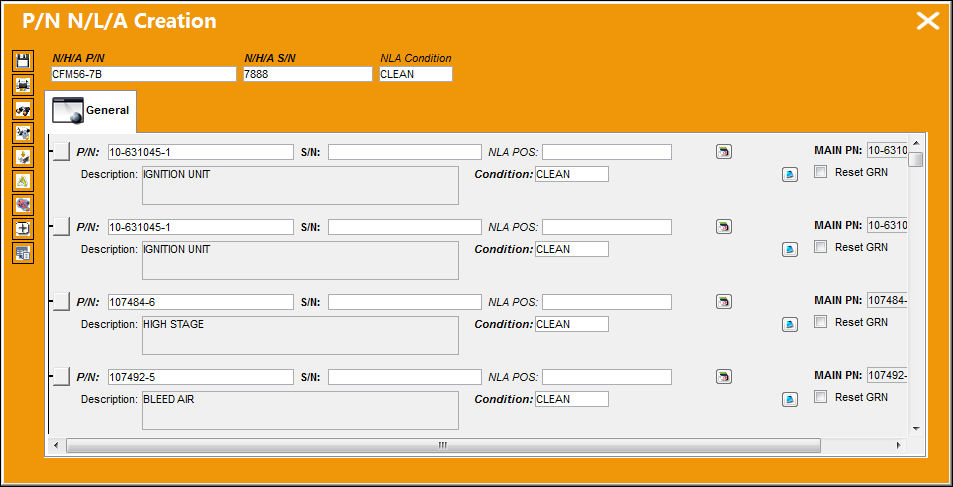
Task: Click the boxed plus sign toolbar icon
Action: (23, 229)
